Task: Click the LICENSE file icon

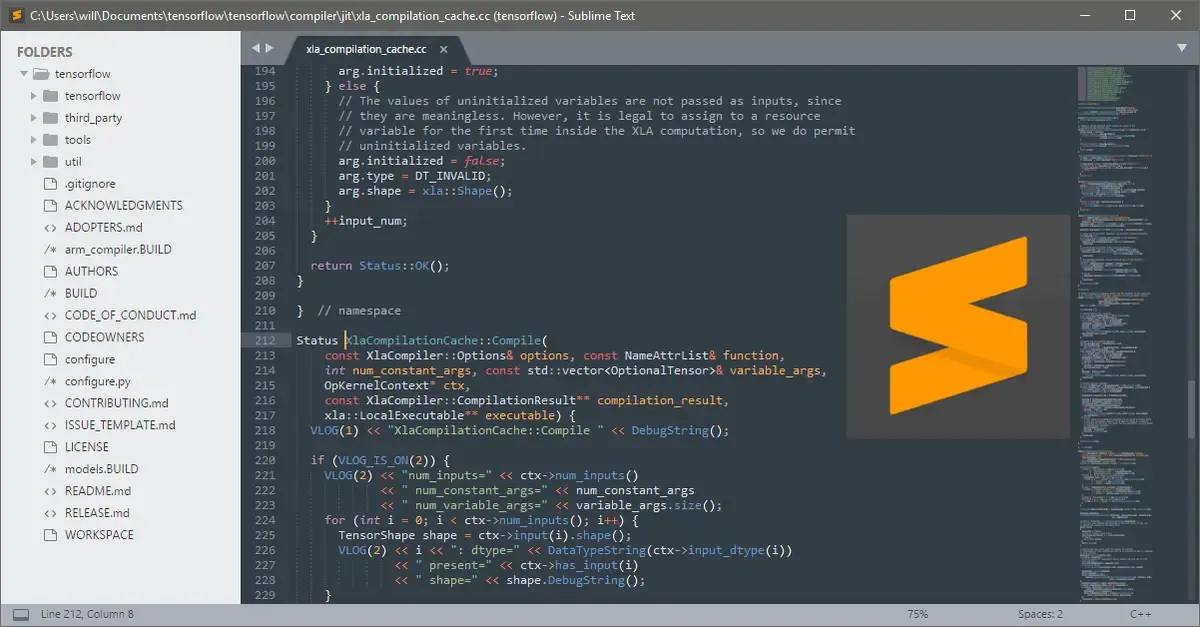Action: point(51,448)
